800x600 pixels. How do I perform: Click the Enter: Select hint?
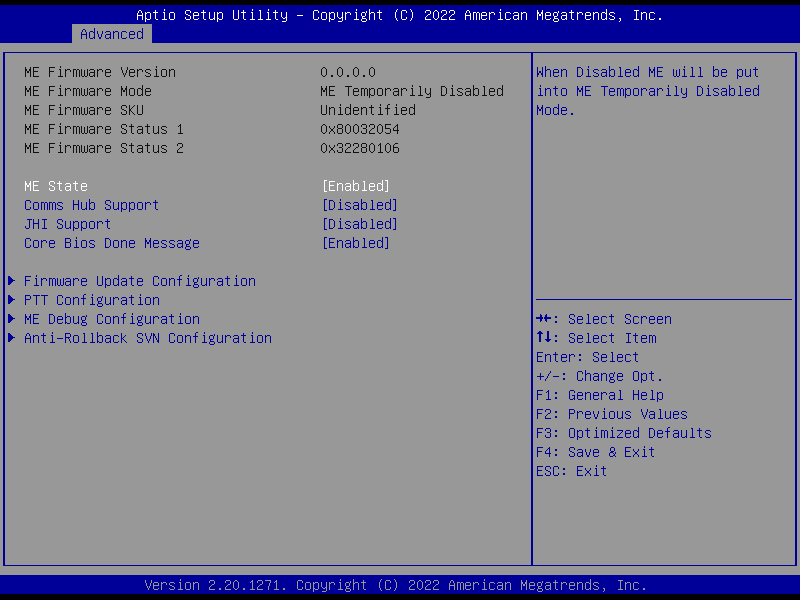pyautogui.click(x=587, y=357)
